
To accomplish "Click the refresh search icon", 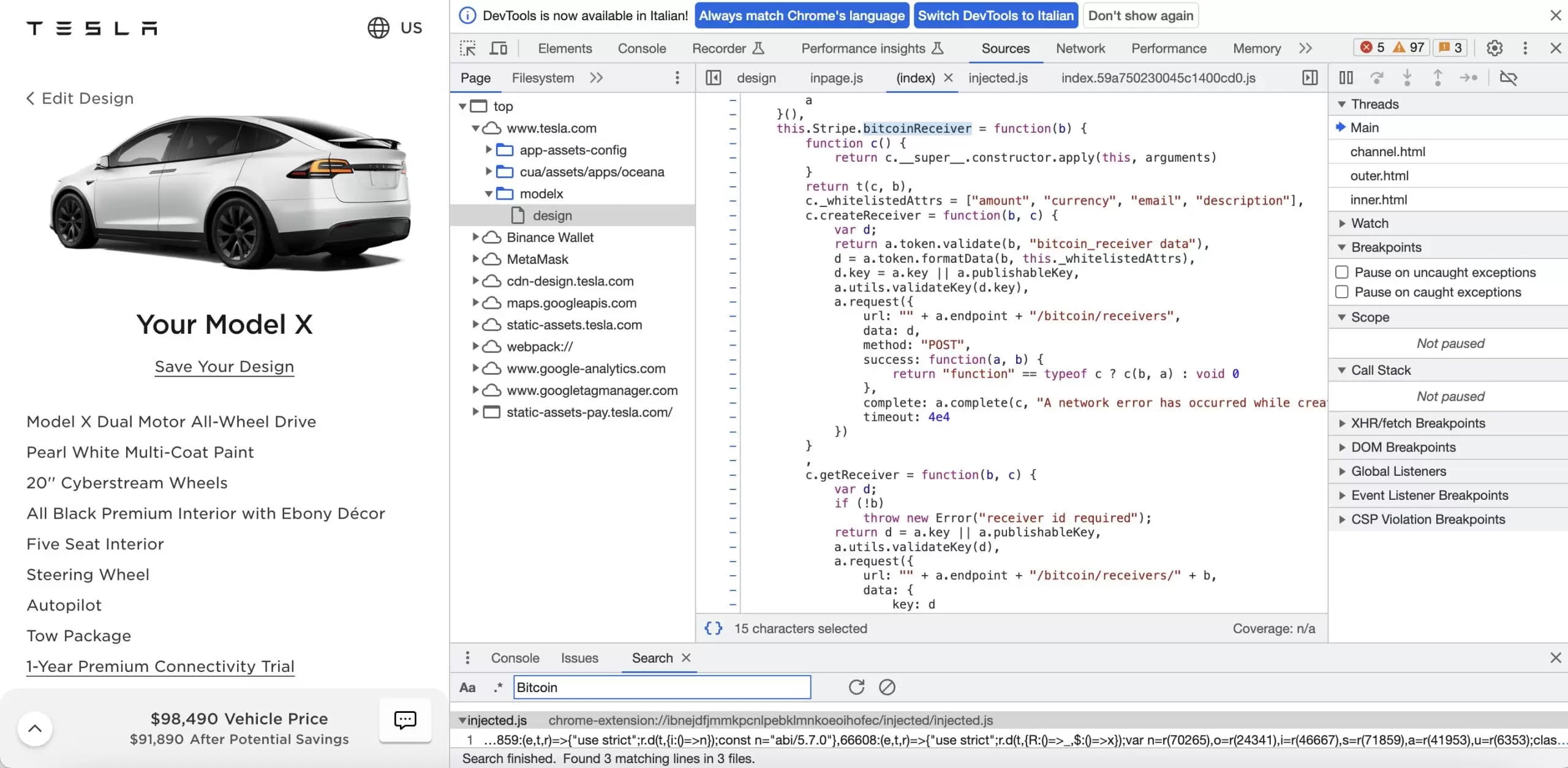I will (x=856, y=687).
